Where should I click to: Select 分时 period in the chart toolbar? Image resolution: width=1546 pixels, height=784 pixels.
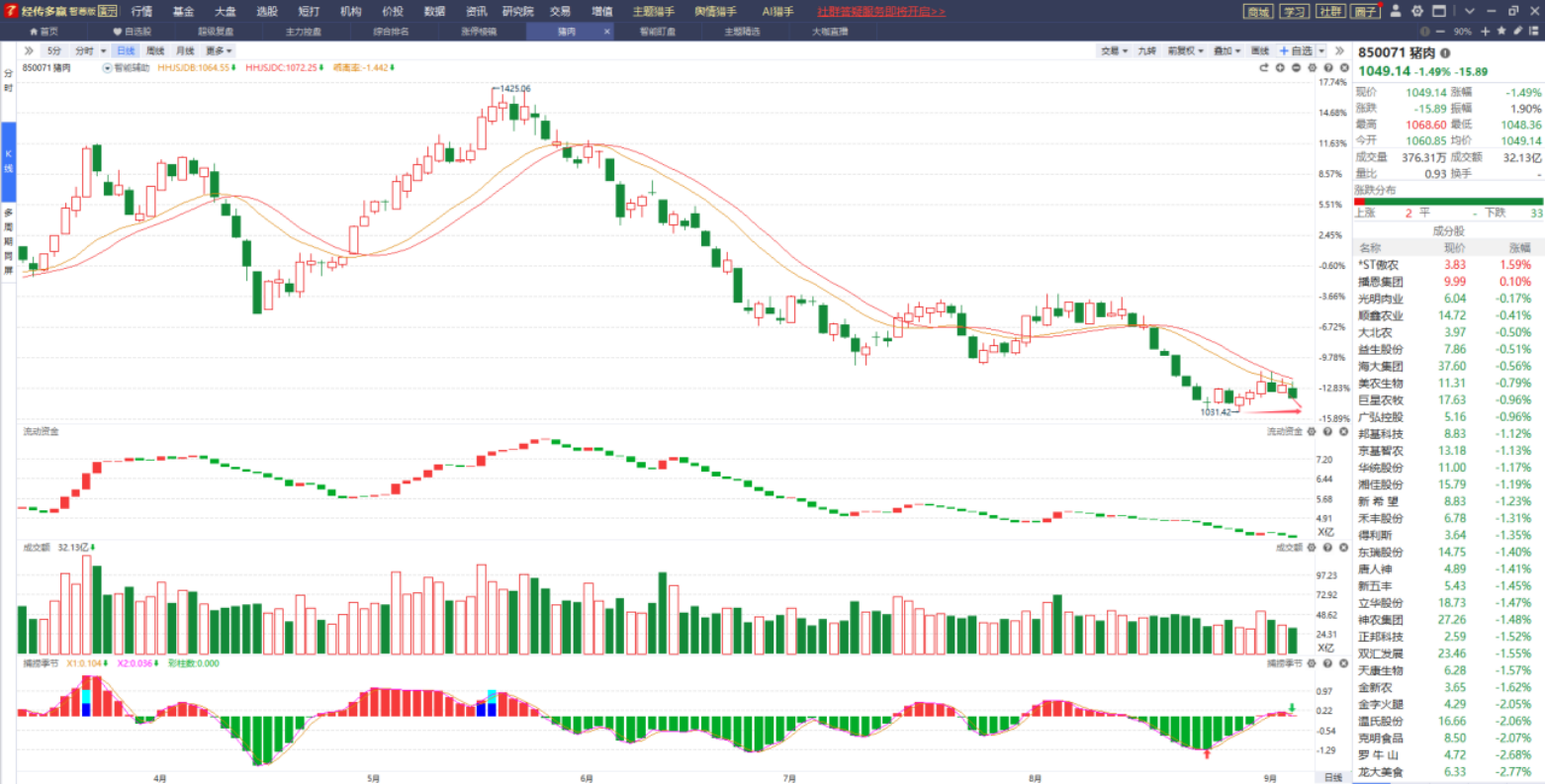[84, 50]
